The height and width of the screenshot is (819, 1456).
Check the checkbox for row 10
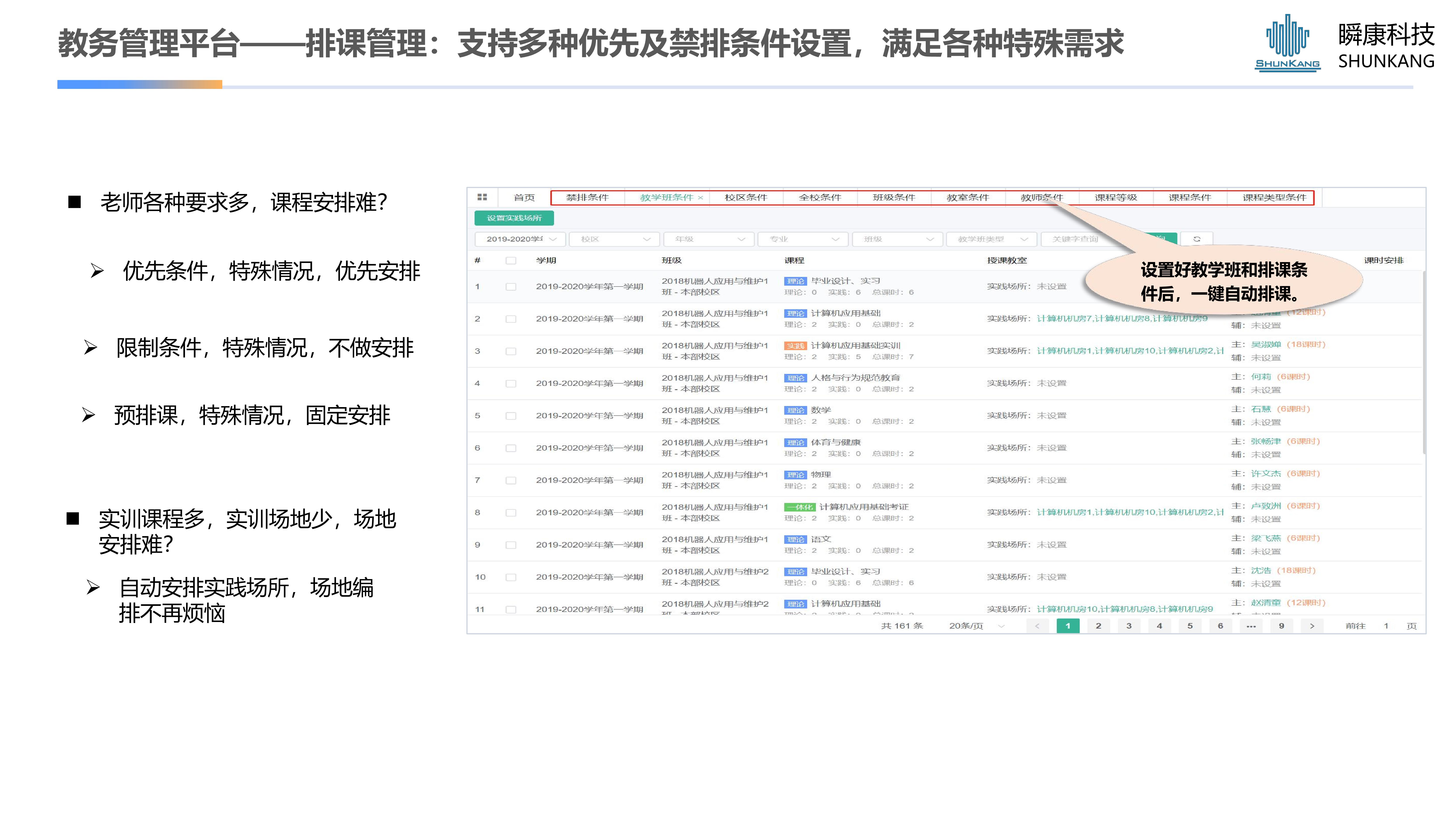point(511,577)
